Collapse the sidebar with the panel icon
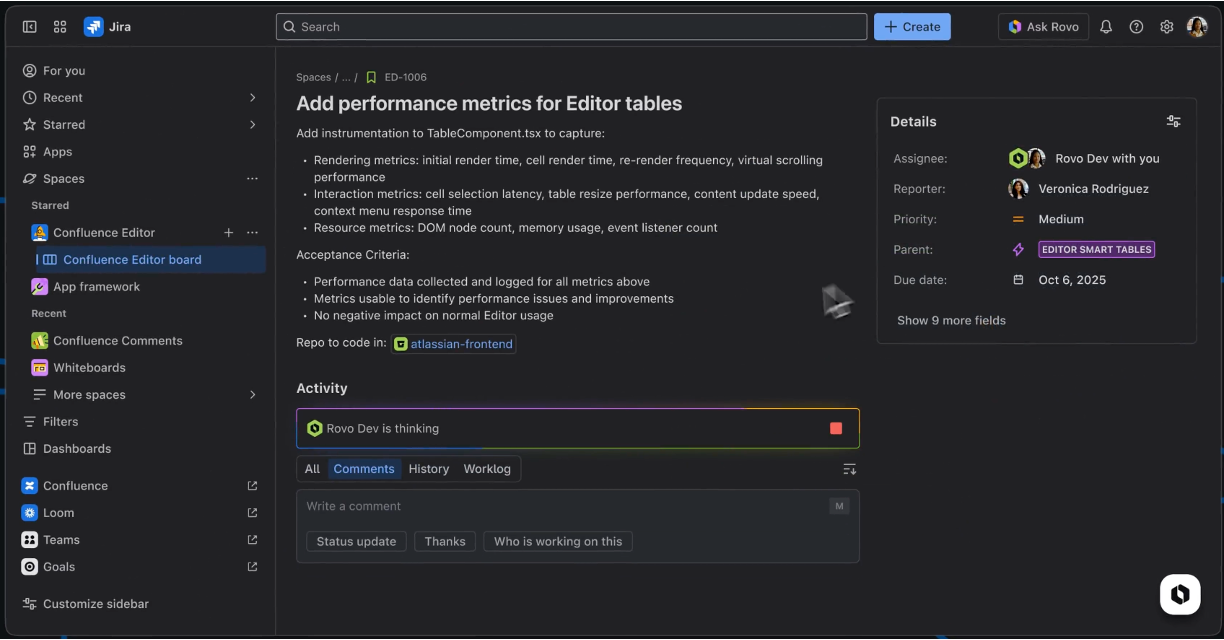This screenshot has width=1224, height=640. point(30,27)
